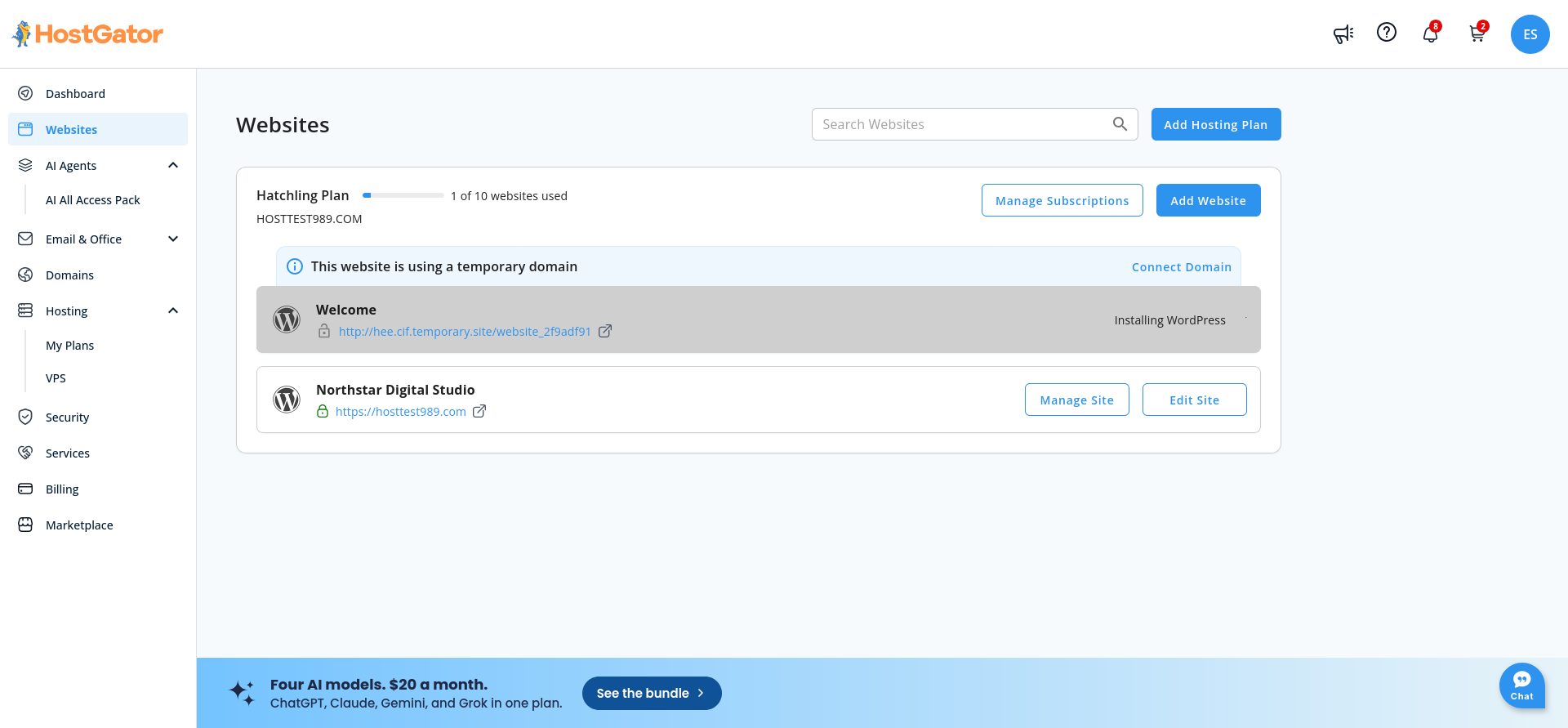View notifications via the bell icon
This screenshot has height=728, width=1568.
click(1431, 33)
